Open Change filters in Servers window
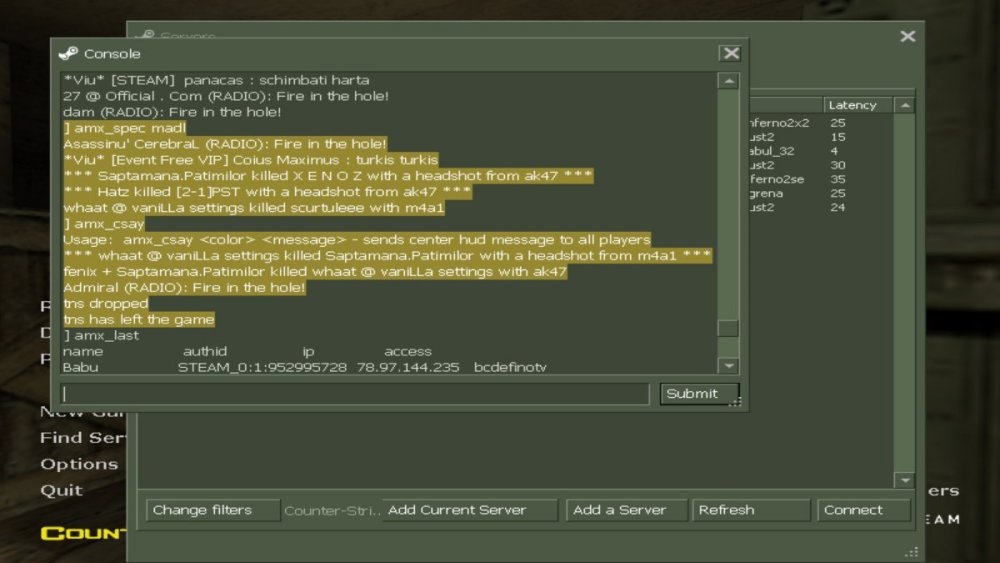 [x=212, y=510]
